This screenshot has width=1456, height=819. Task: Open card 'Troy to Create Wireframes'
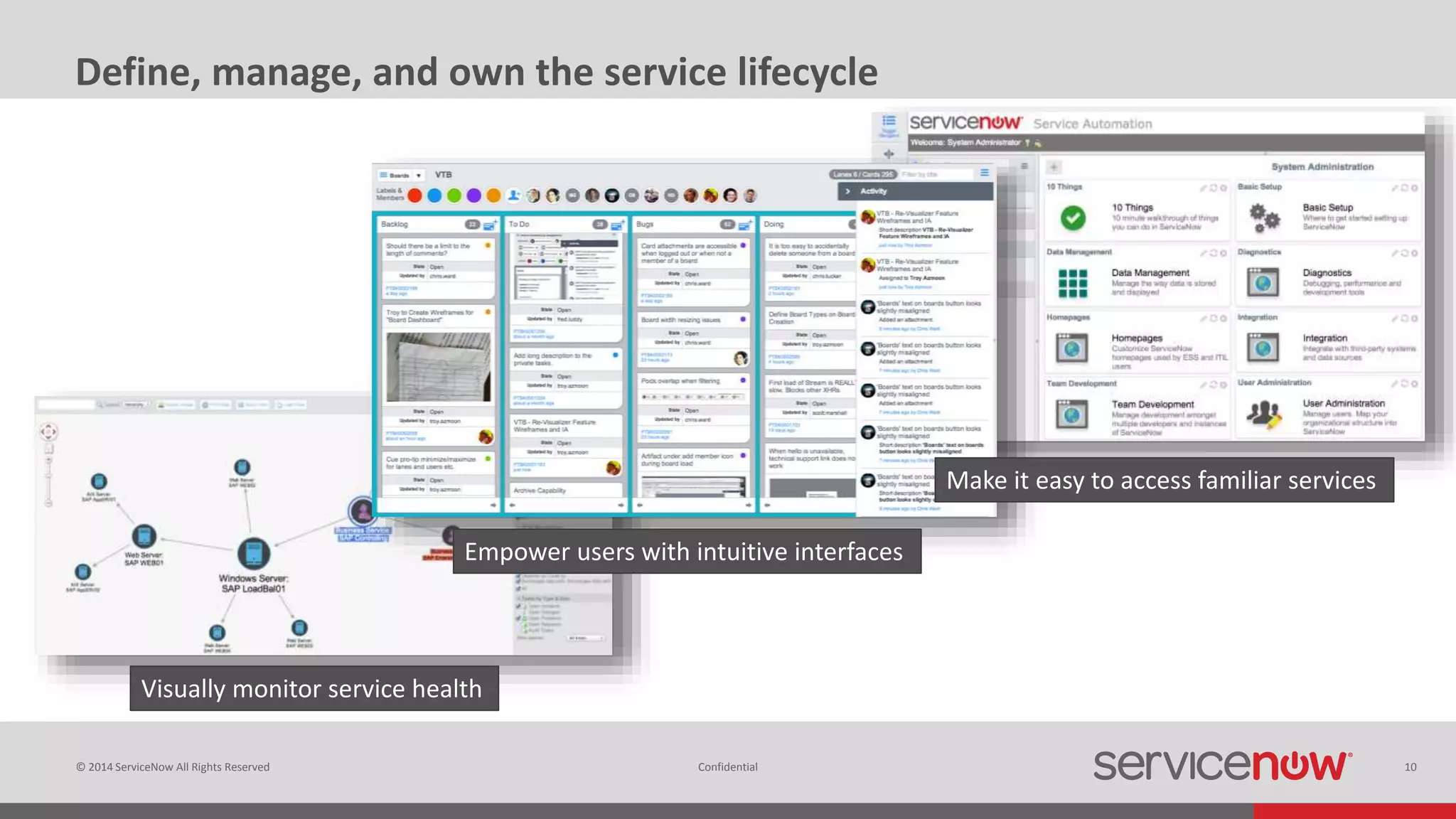coord(439,376)
